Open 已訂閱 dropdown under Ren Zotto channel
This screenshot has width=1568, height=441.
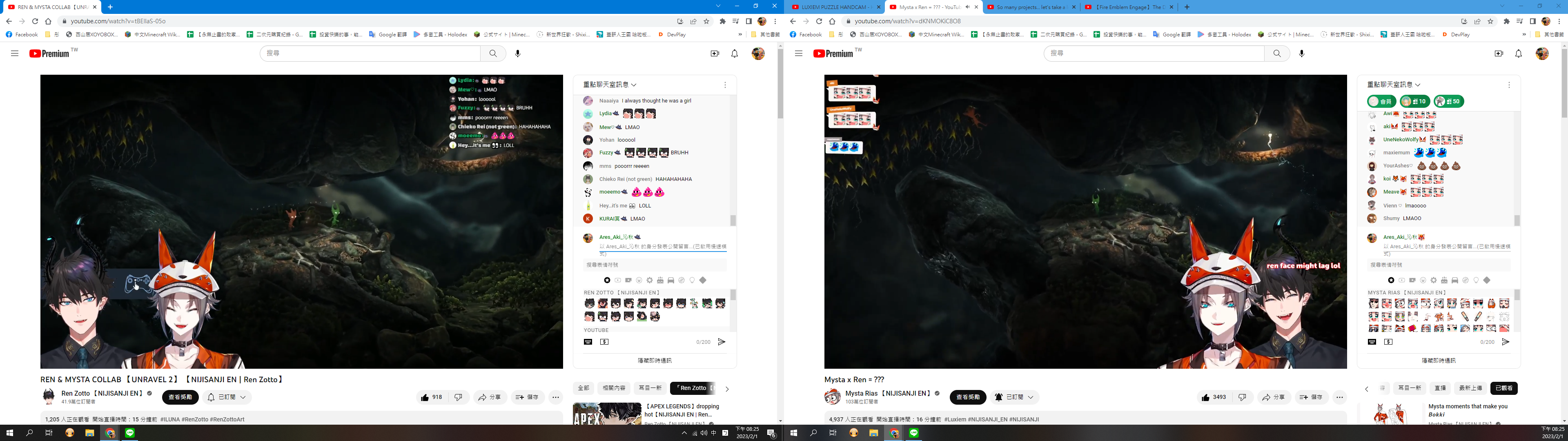(228, 397)
